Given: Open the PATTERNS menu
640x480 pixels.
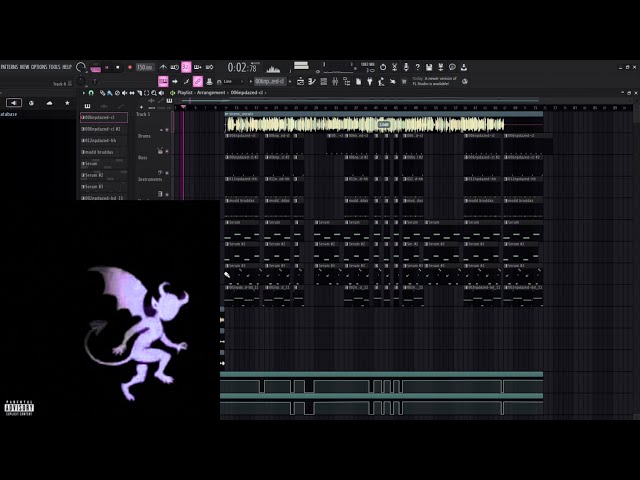Looking at the screenshot, I should coord(9,67).
